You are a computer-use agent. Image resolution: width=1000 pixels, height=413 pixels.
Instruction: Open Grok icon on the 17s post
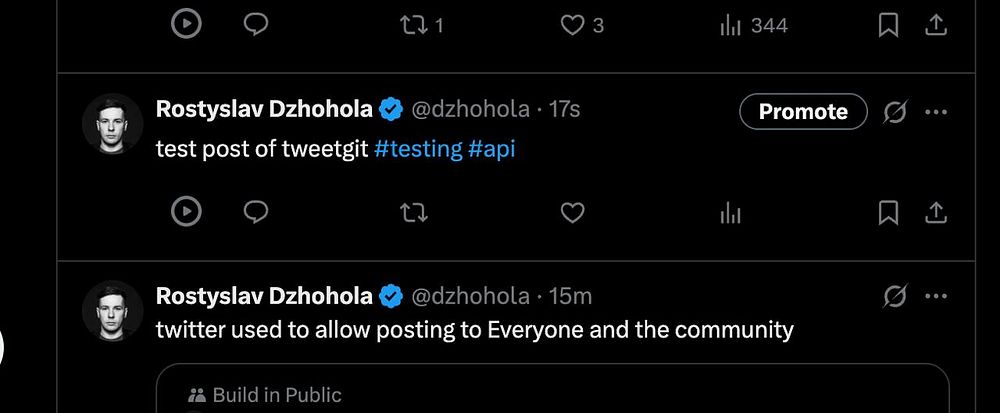[894, 112]
